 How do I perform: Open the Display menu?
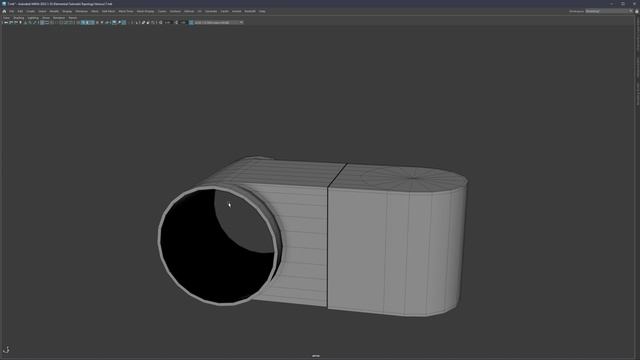point(67,11)
